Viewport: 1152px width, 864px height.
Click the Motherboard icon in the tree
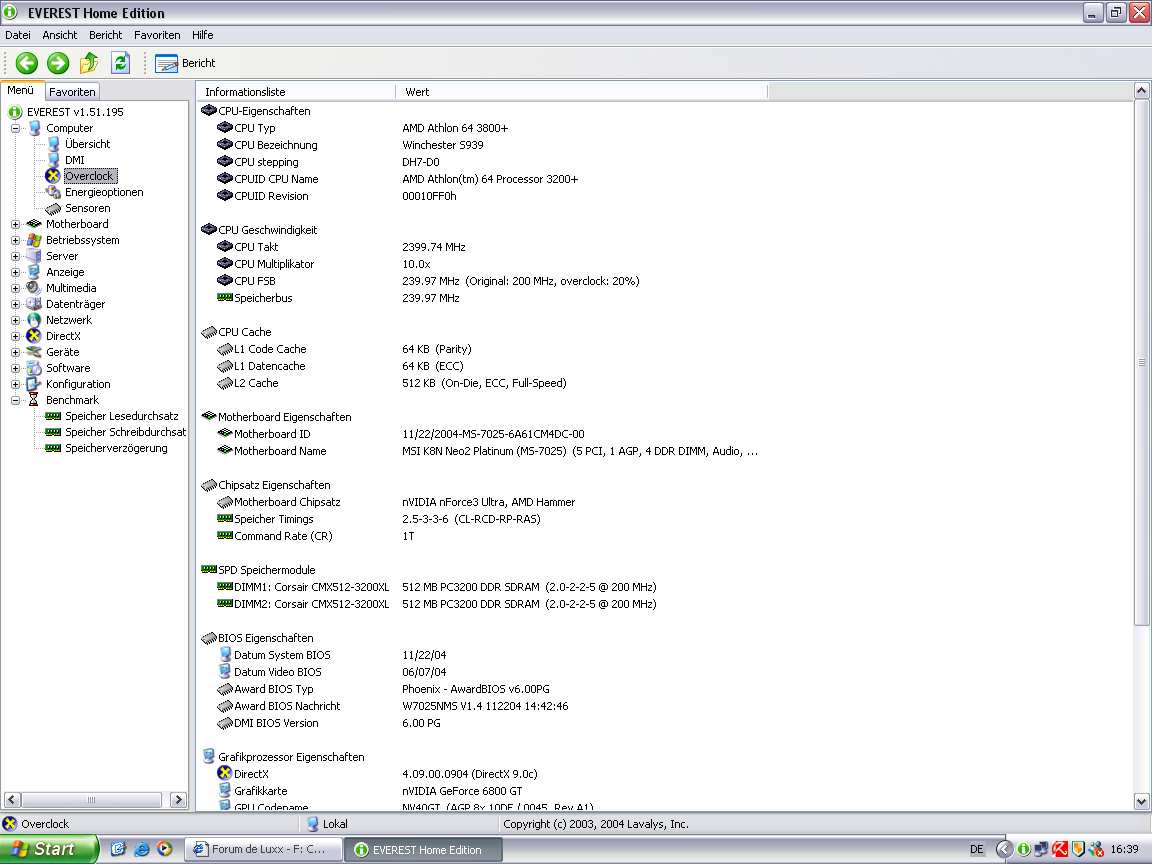pos(34,224)
